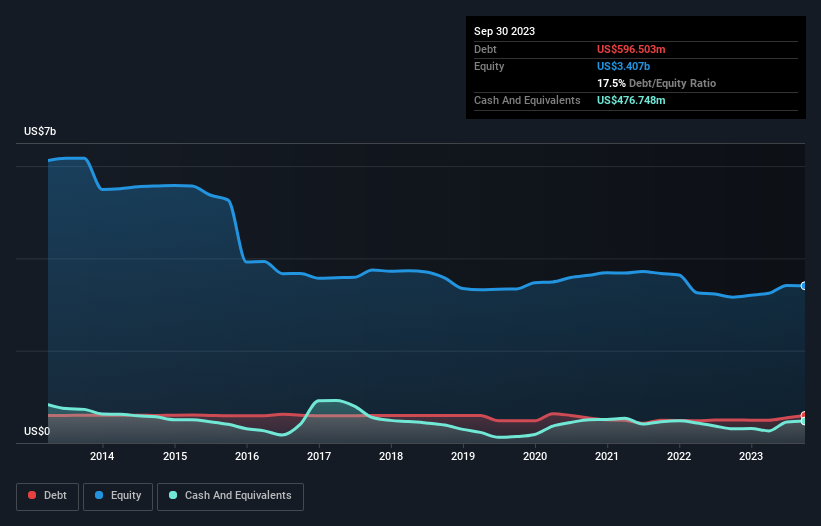Toggle Cash And Equivalents legend button

[x=230, y=496]
